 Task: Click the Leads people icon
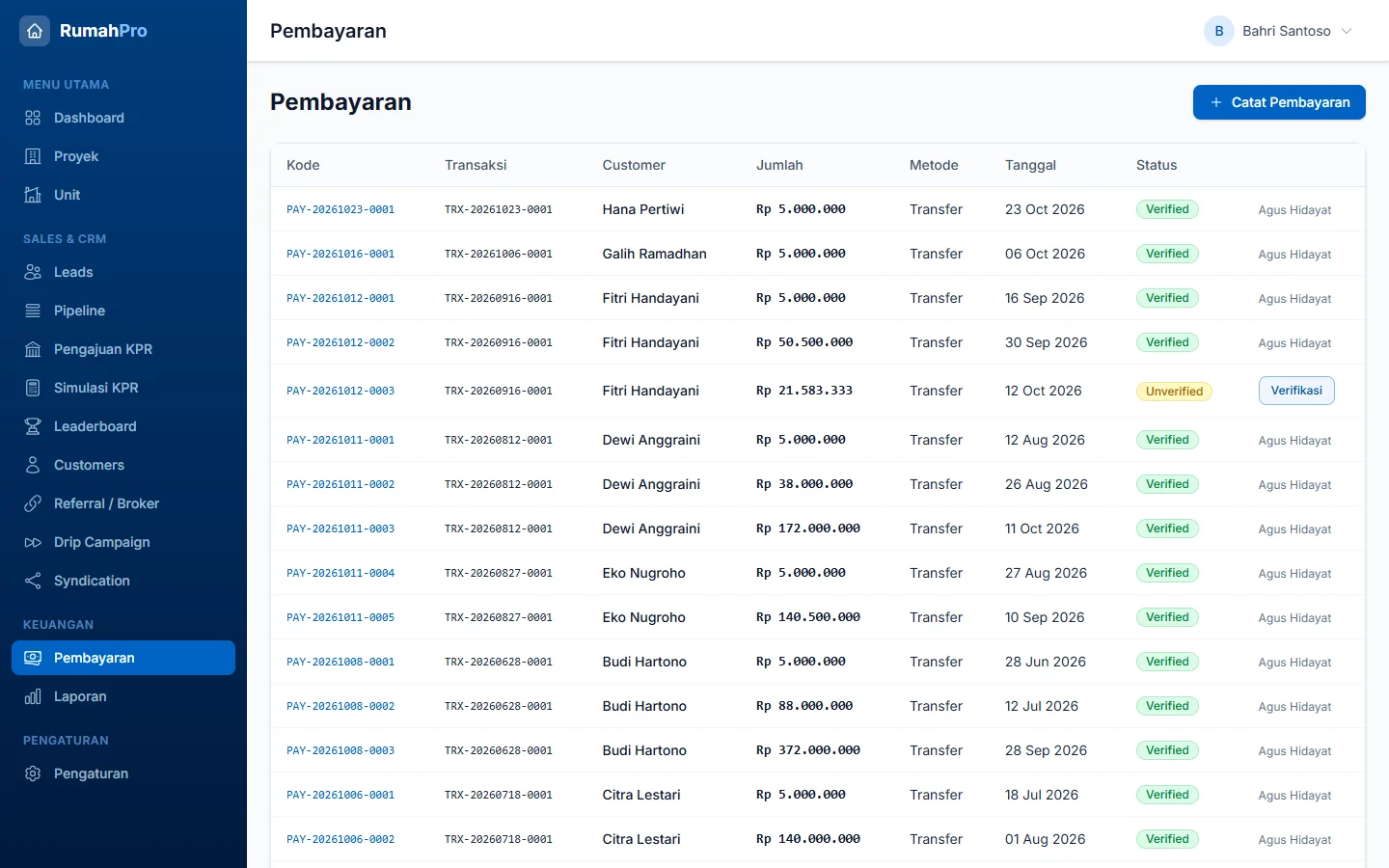pos(33,272)
